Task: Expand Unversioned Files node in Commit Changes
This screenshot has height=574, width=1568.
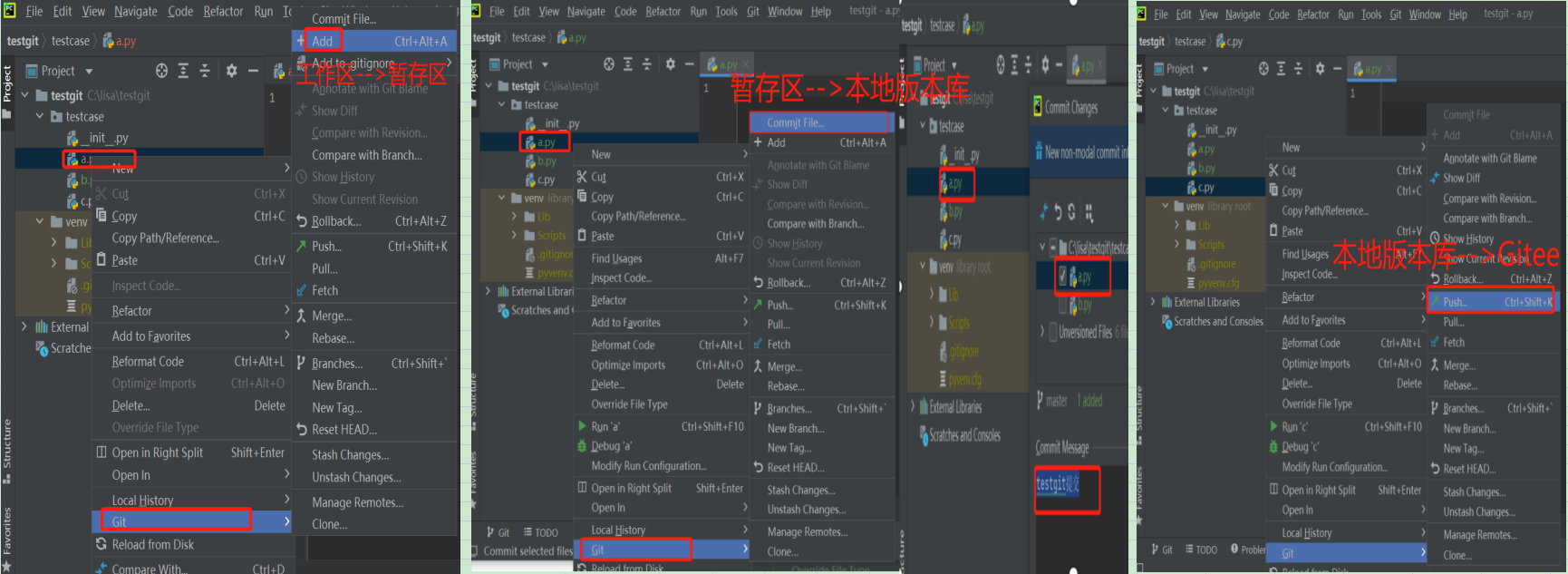Action: pyautogui.click(x=1042, y=332)
